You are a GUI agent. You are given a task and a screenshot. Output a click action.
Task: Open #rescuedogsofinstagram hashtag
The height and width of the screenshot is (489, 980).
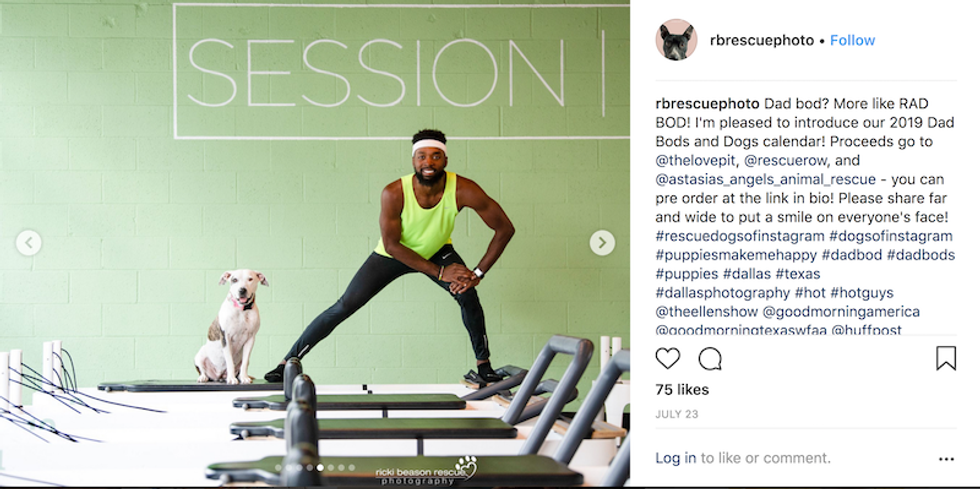click(740, 236)
